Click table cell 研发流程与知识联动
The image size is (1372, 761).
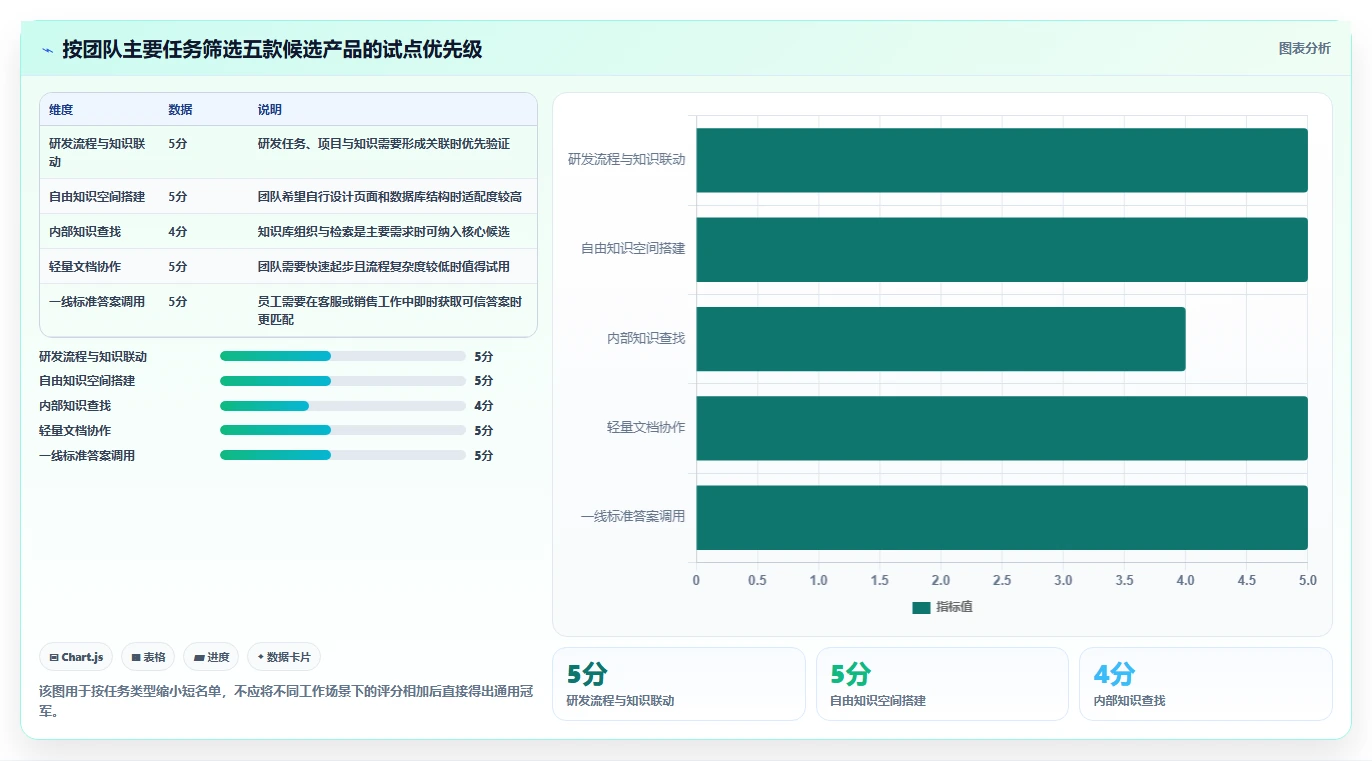(99, 152)
